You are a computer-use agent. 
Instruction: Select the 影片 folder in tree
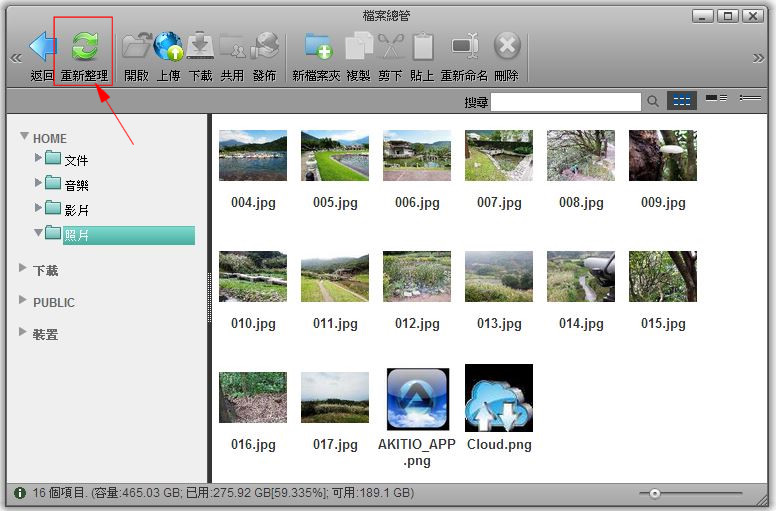pos(76,210)
